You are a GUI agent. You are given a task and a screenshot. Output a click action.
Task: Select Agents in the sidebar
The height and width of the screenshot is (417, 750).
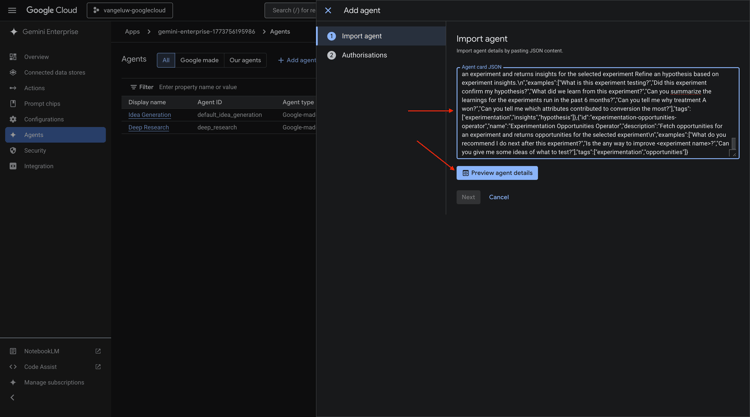tap(55, 135)
